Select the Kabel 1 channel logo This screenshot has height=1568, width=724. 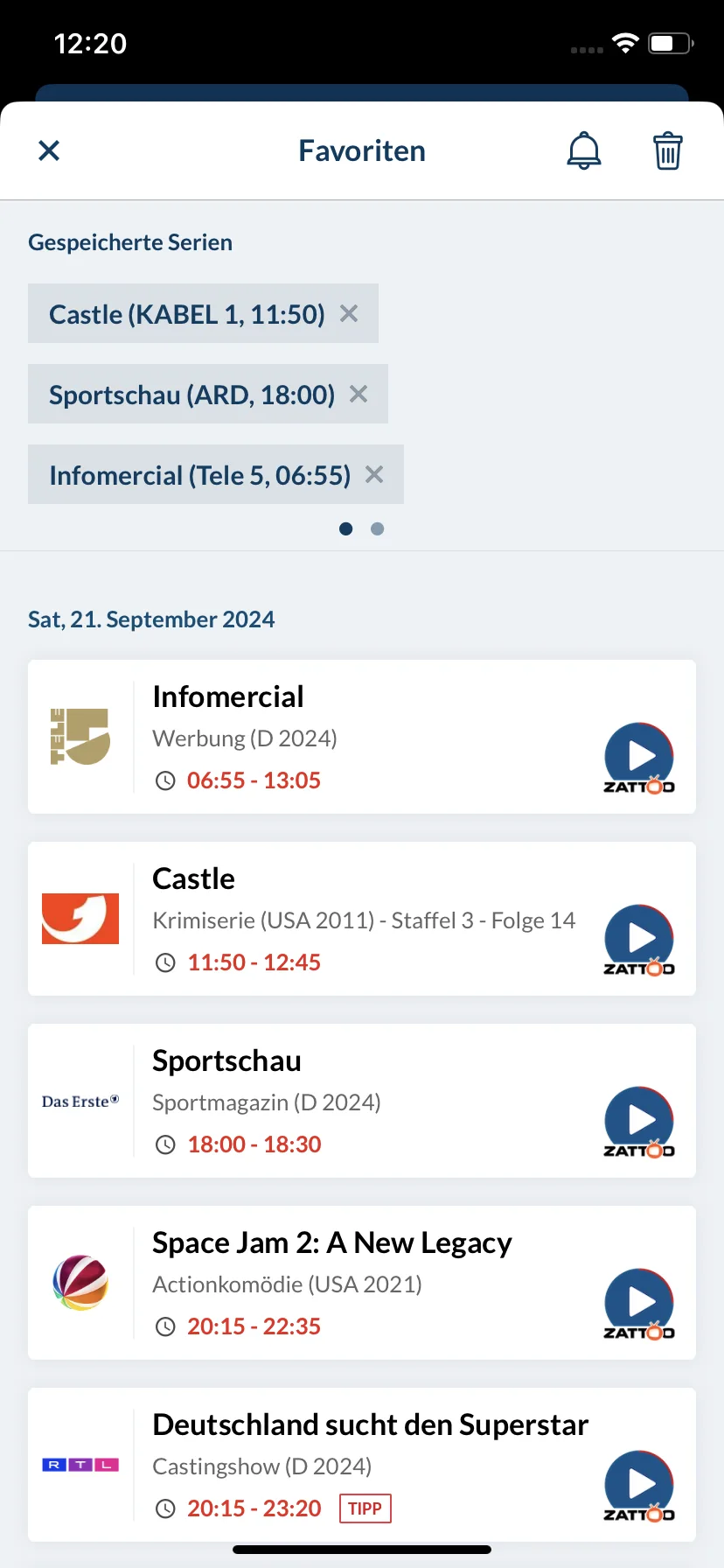[x=80, y=919]
